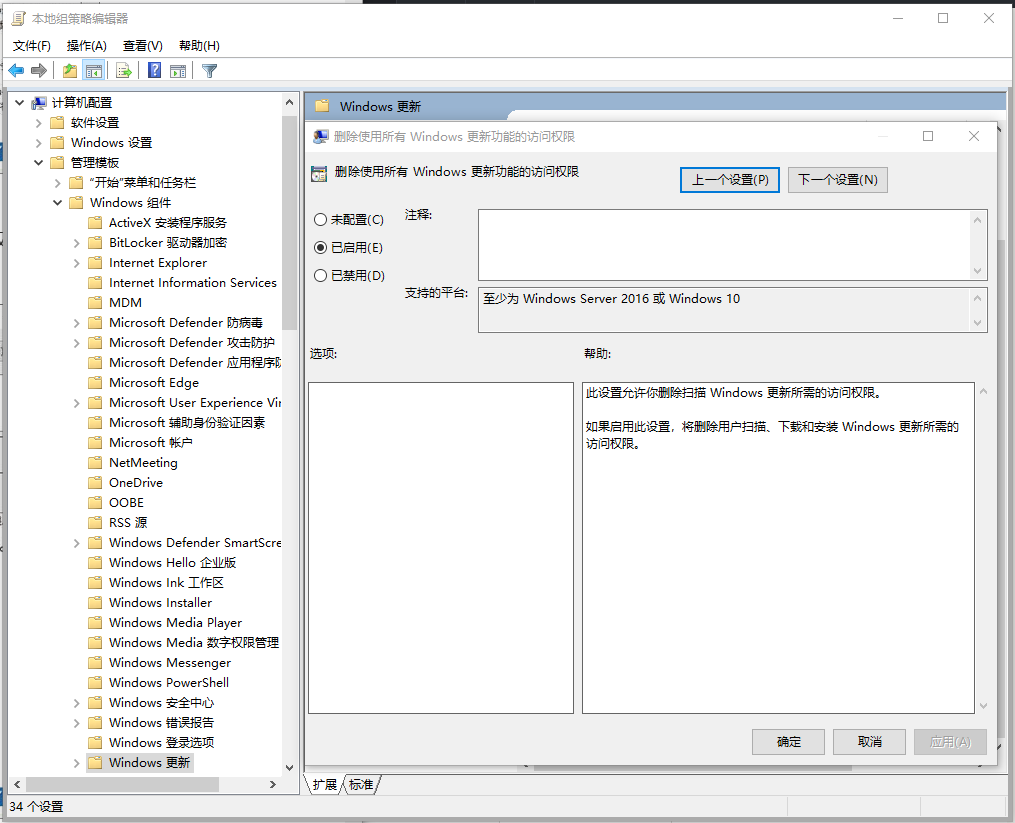1015x823 pixels.
Task: Click the Back arrow toolbar icon
Action: coord(16,71)
